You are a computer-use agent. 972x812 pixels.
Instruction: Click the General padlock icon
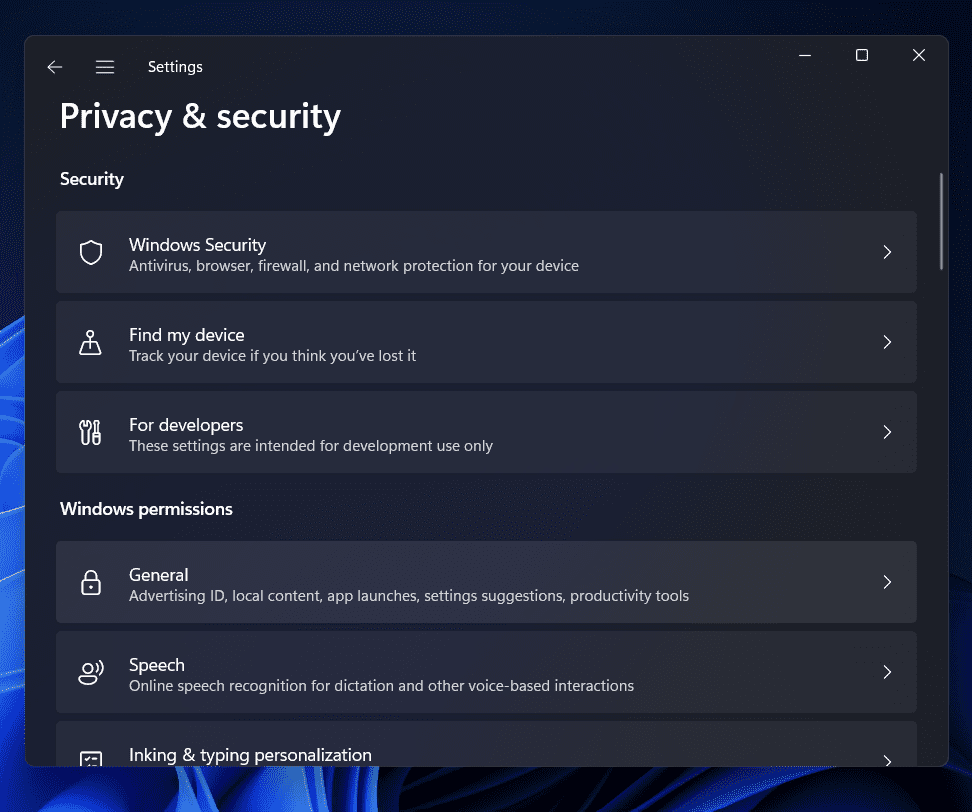[91, 583]
